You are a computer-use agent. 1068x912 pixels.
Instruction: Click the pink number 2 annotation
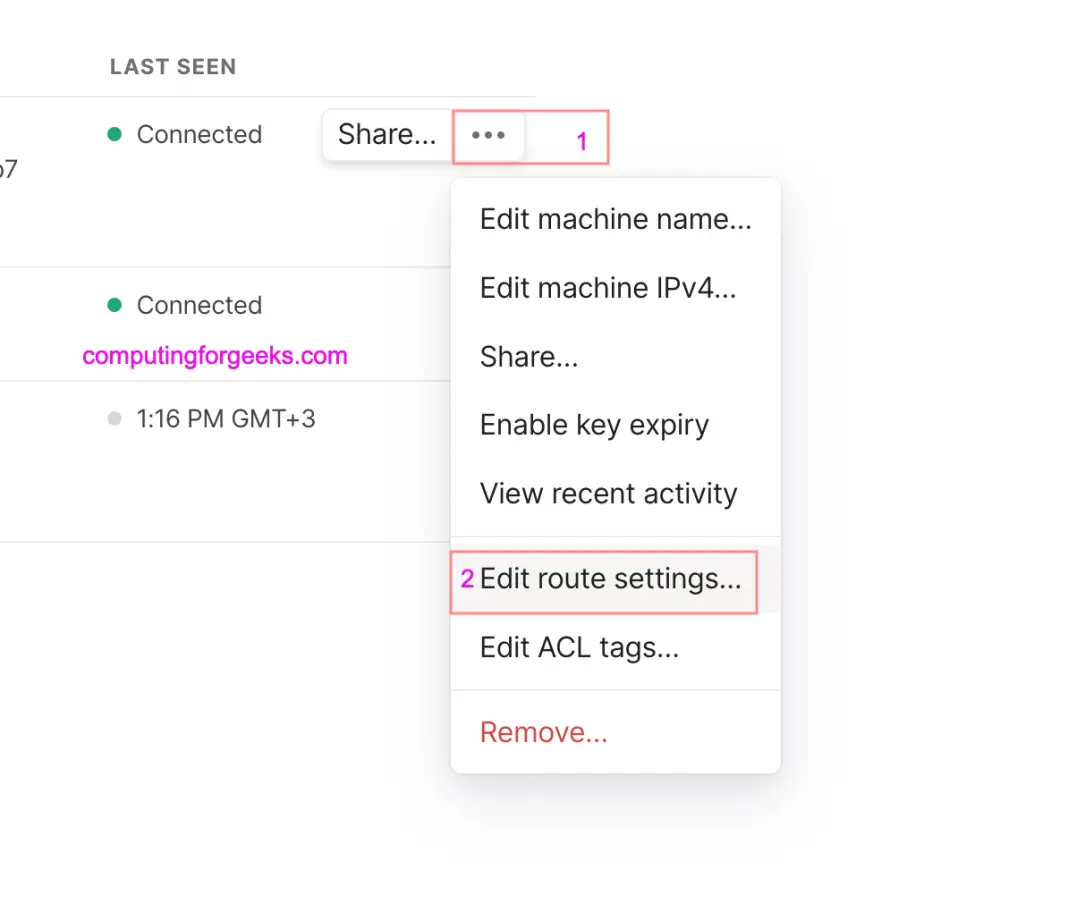(x=467, y=579)
